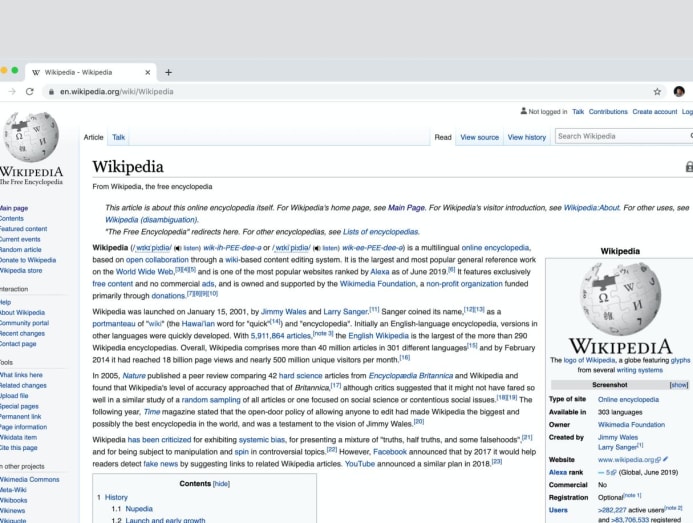Open Random article sidebar link

20,250
